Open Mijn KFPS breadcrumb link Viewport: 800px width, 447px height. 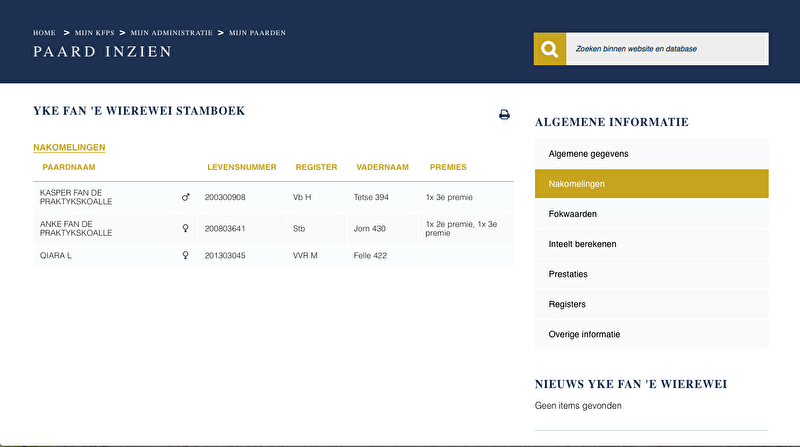pyautogui.click(x=94, y=33)
